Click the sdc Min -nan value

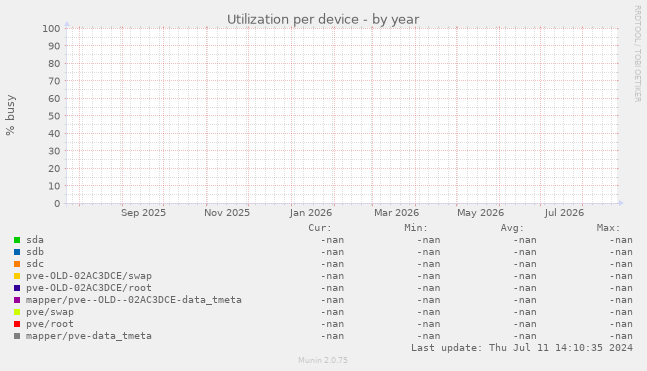pyautogui.click(x=429, y=264)
